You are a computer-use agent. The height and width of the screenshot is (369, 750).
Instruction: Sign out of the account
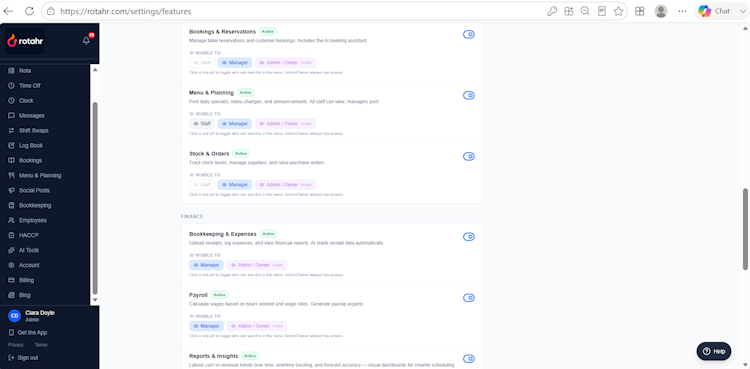pos(23,358)
